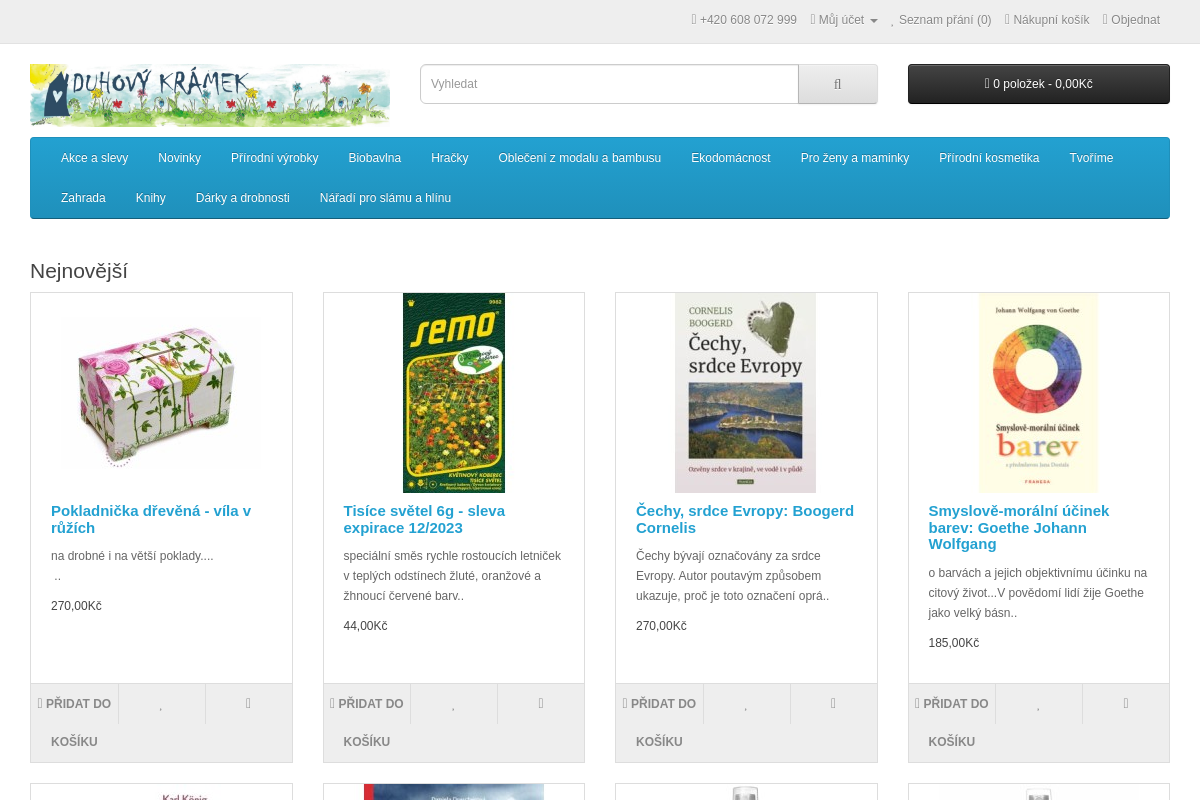Add Pokladnička dřevěná to wish list
Image resolution: width=1200 pixels, height=800 pixels.
[161, 704]
